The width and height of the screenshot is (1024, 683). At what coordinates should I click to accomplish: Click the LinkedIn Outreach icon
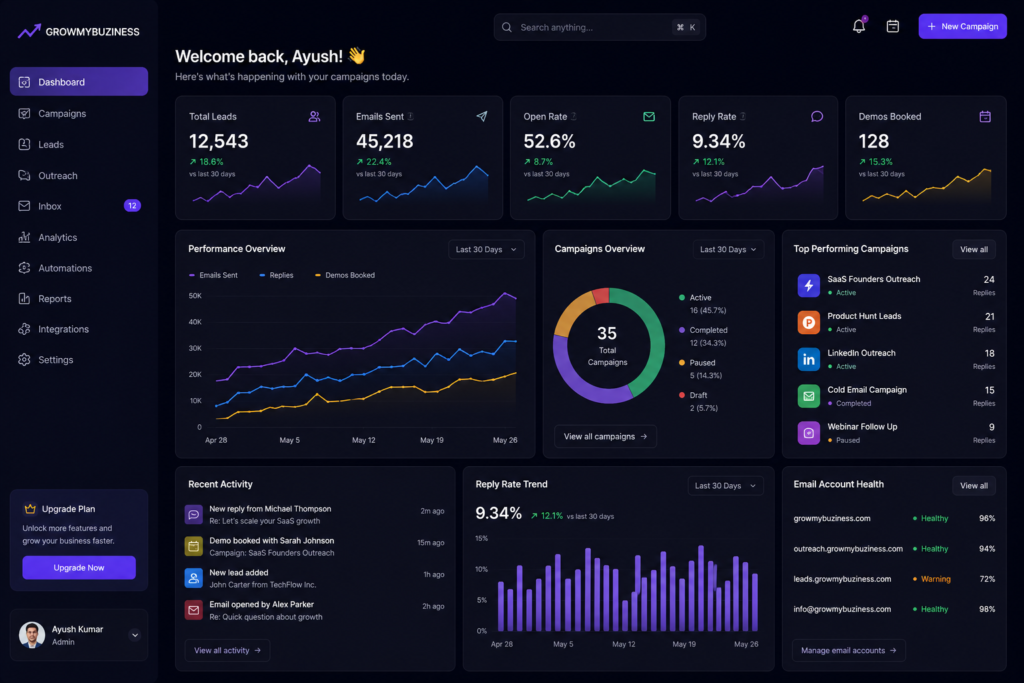click(x=808, y=359)
